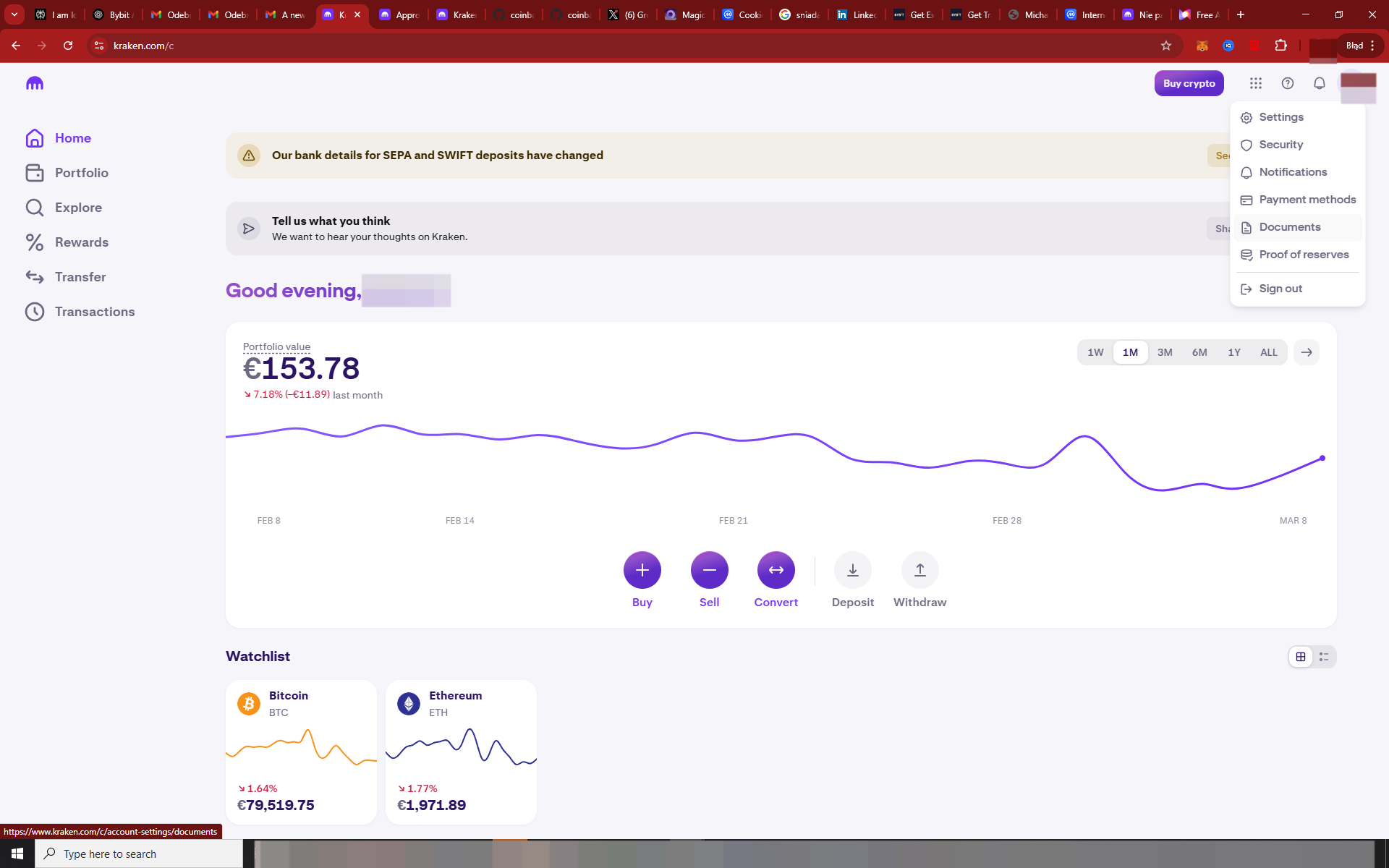Click the Kraken logo icon
The height and width of the screenshot is (868, 1389).
click(35, 83)
